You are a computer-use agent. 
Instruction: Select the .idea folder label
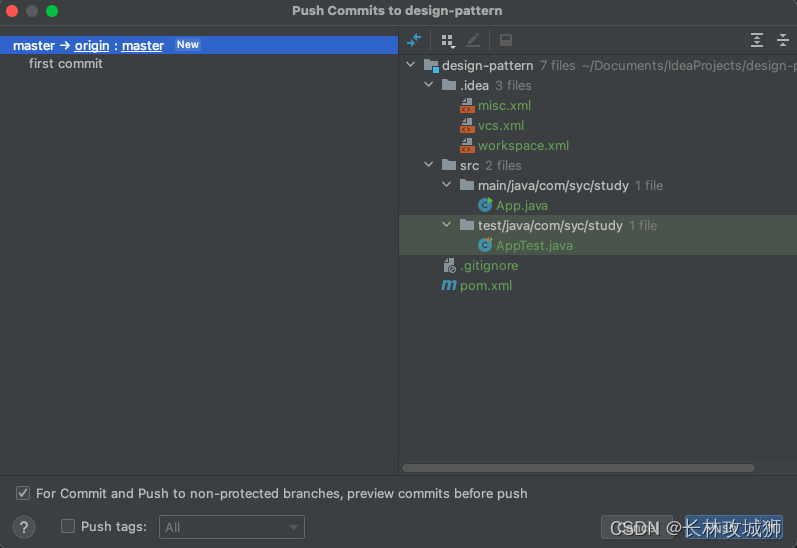474,85
